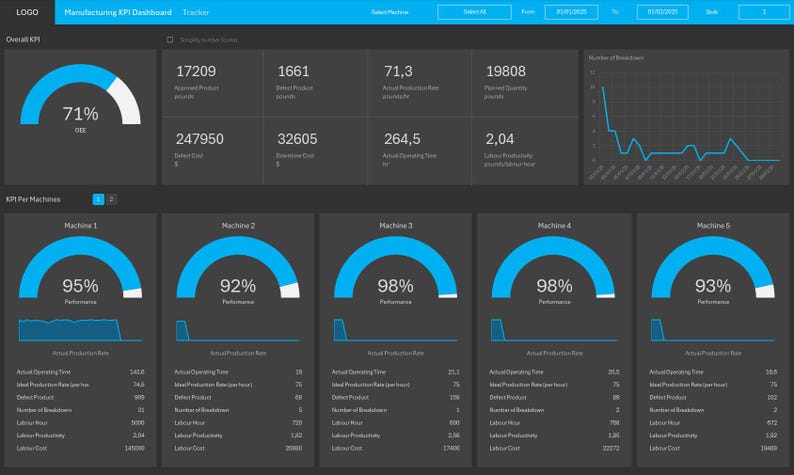This screenshot has width=794, height=475.
Task: Select Machine 5 Labour Hour value 672
Action: [772, 423]
